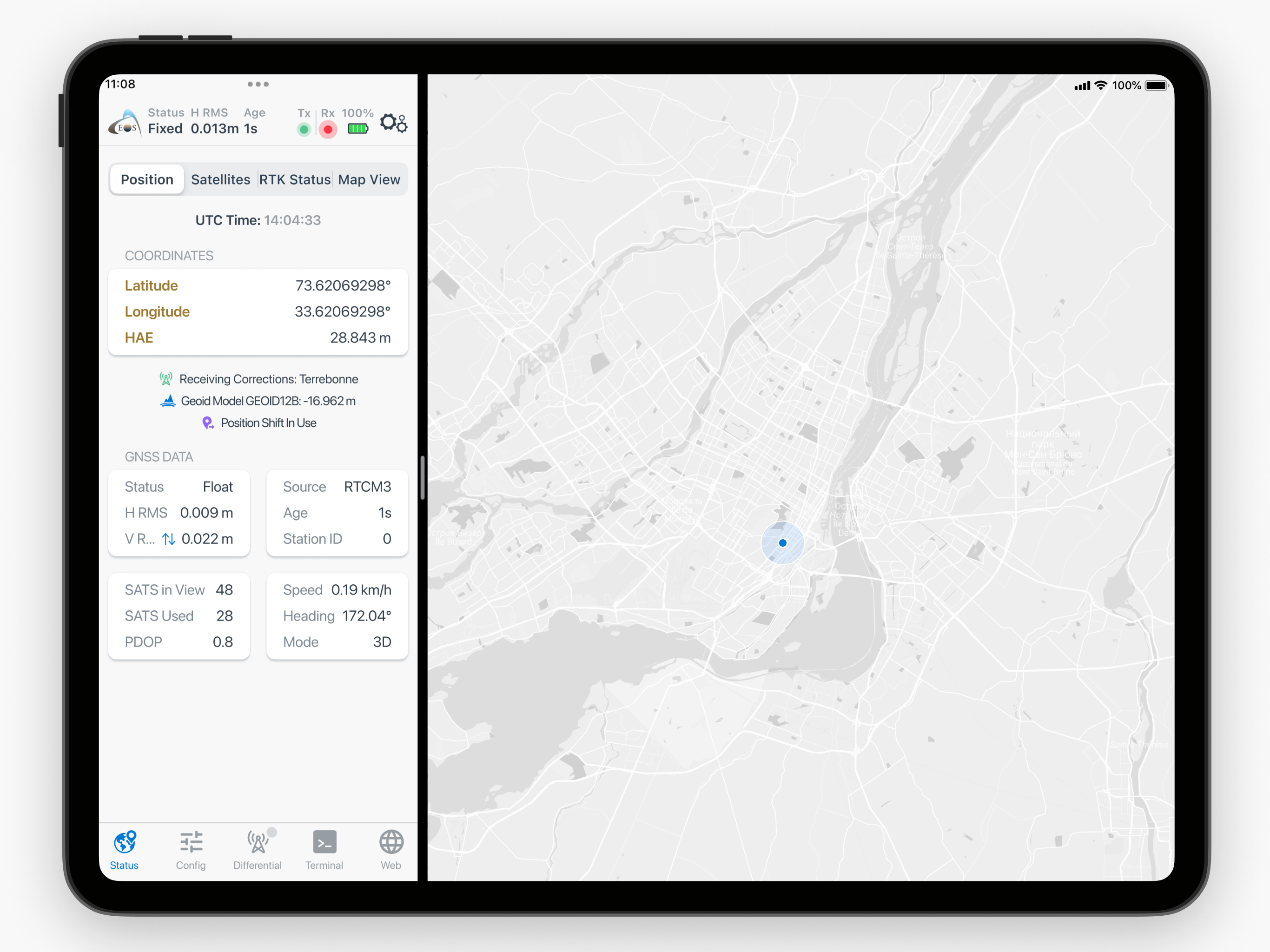Image resolution: width=1270 pixels, height=952 pixels.
Task: Switch to the Map View tab
Action: click(369, 180)
